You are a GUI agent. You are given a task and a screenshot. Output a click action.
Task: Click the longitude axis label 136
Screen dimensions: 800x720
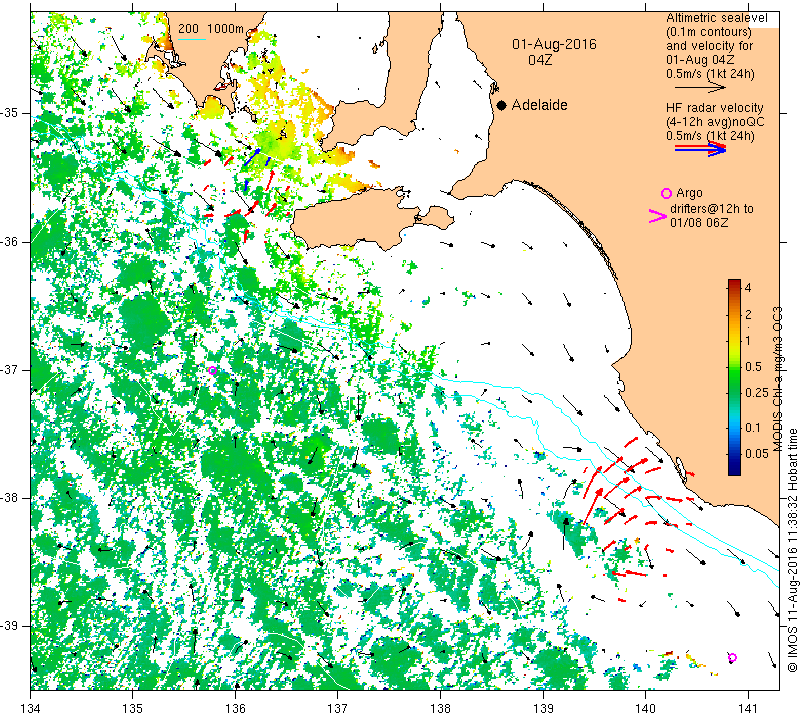[235, 708]
